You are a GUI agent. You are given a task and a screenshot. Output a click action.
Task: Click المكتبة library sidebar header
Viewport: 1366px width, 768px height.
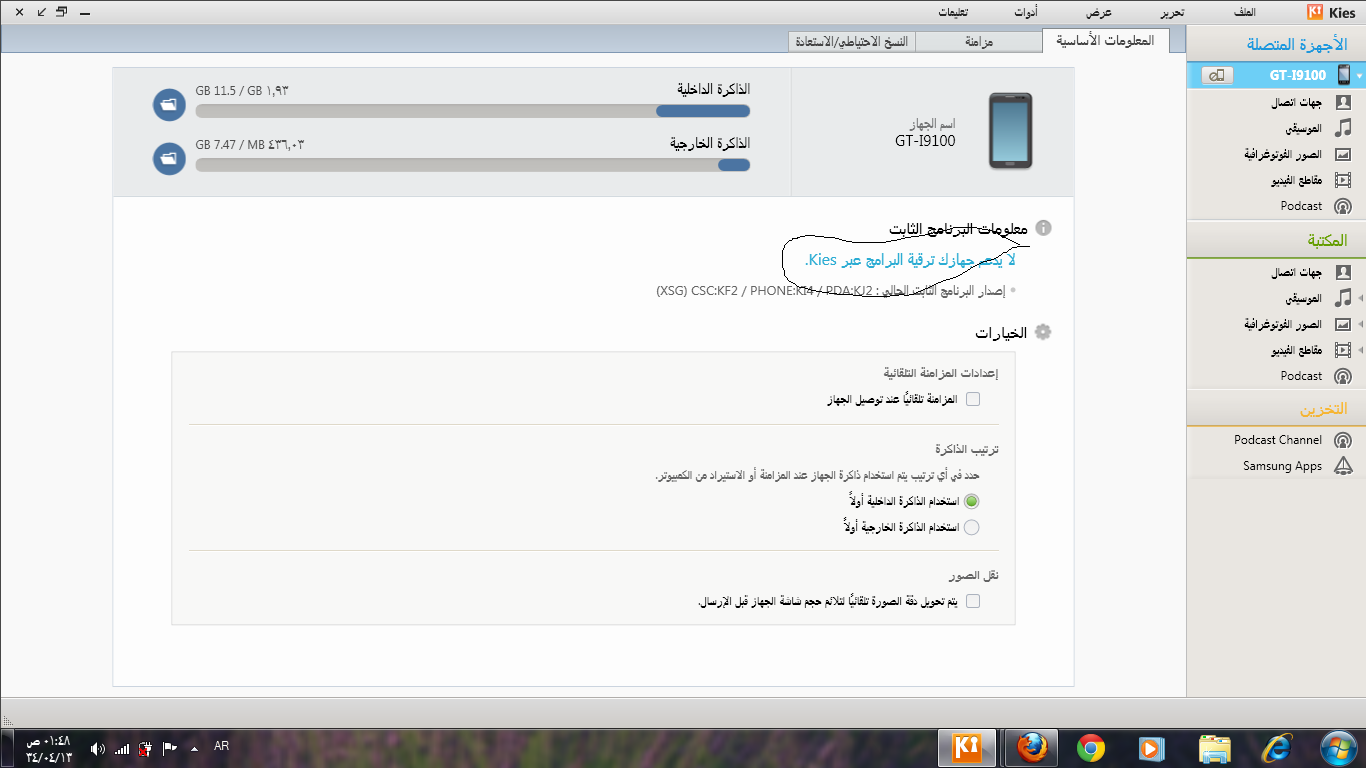point(1276,241)
